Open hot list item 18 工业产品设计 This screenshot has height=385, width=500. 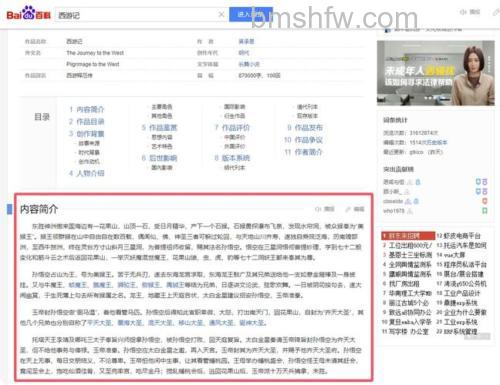tap(458, 293)
